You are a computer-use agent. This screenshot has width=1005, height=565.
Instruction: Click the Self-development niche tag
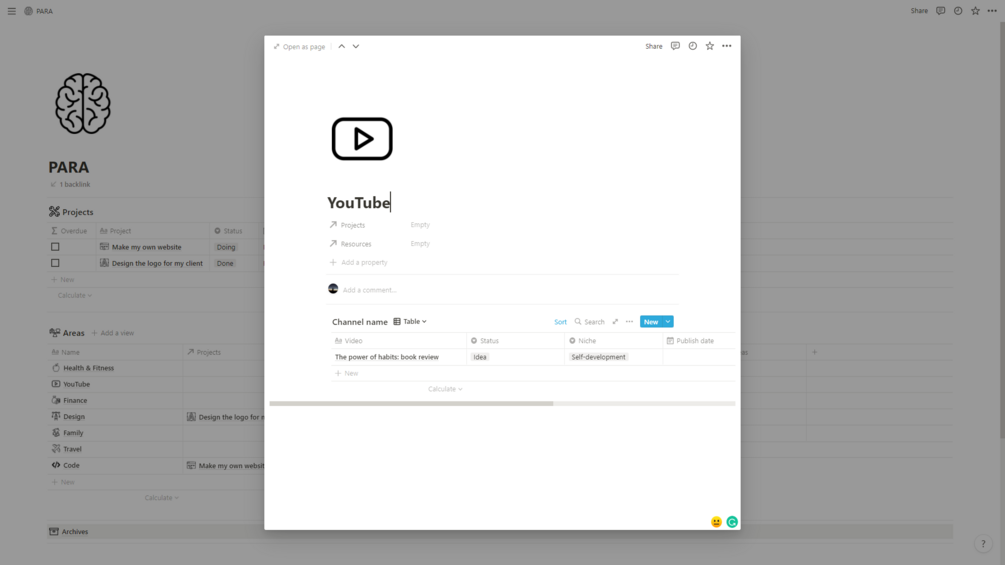click(598, 357)
